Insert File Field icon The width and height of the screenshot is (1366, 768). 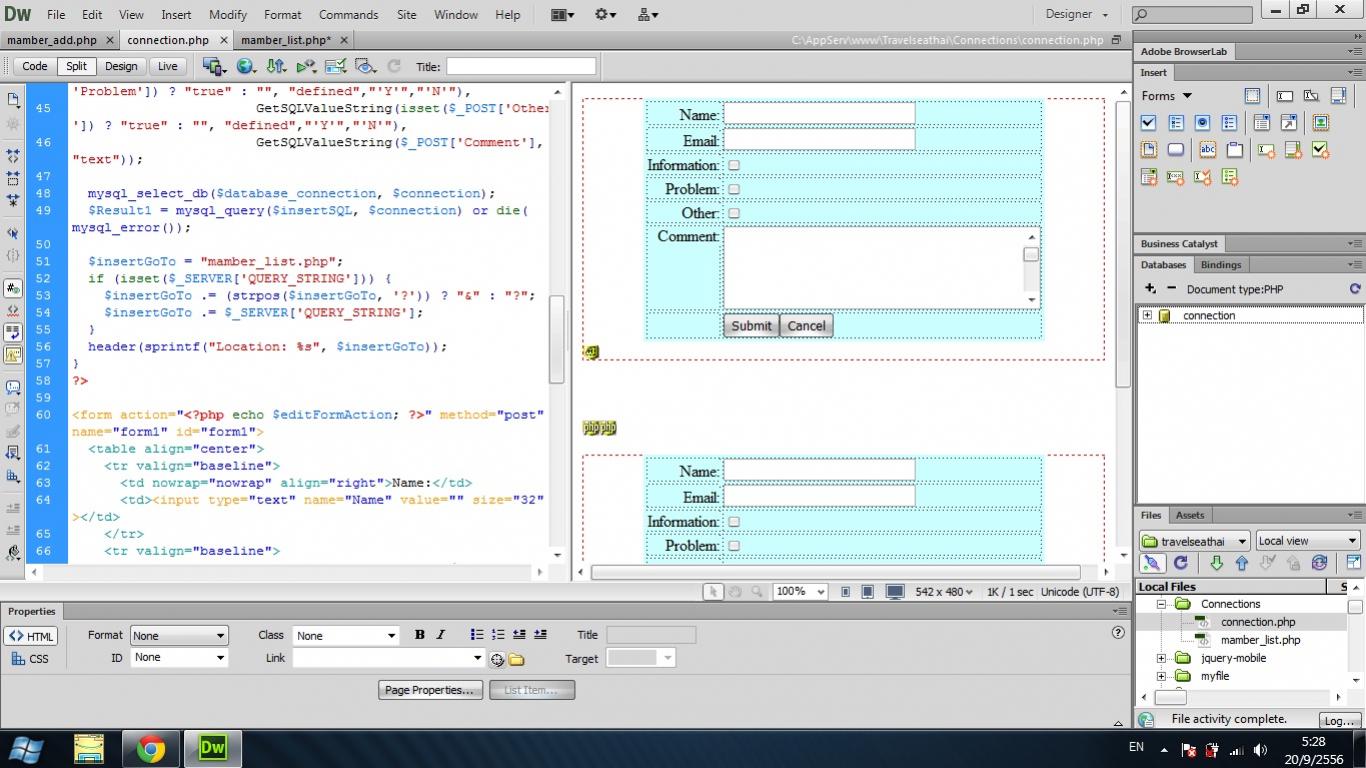[x=1148, y=150]
